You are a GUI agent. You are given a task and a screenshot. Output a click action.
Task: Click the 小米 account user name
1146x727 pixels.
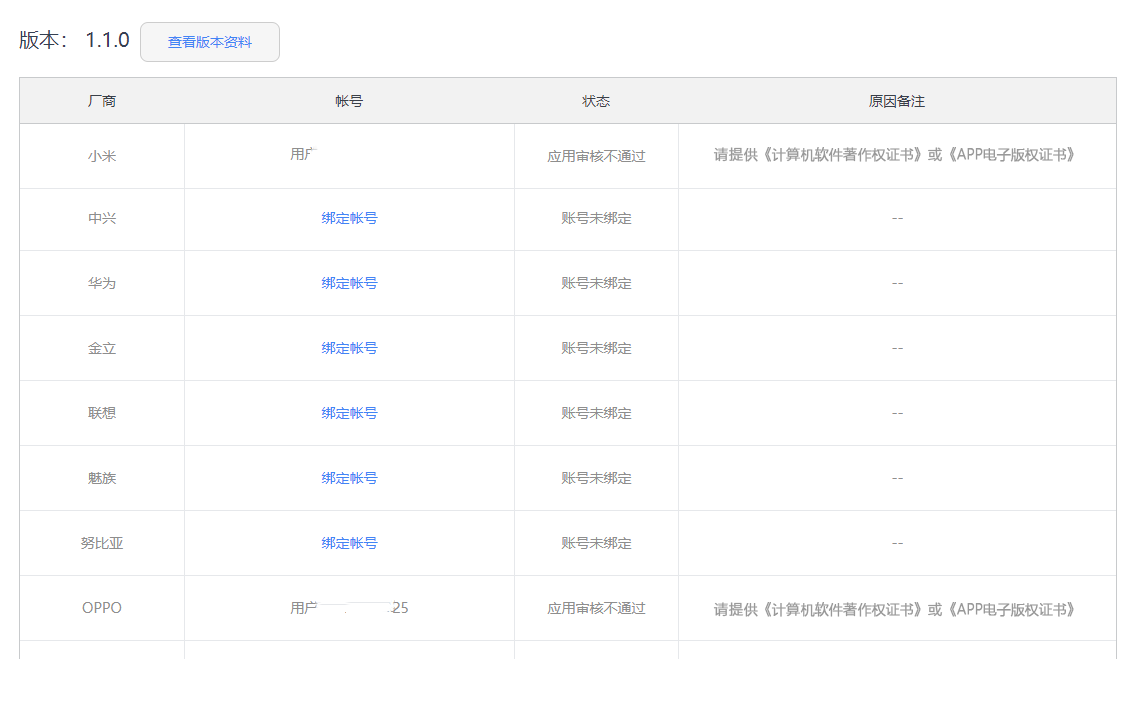[303, 154]
